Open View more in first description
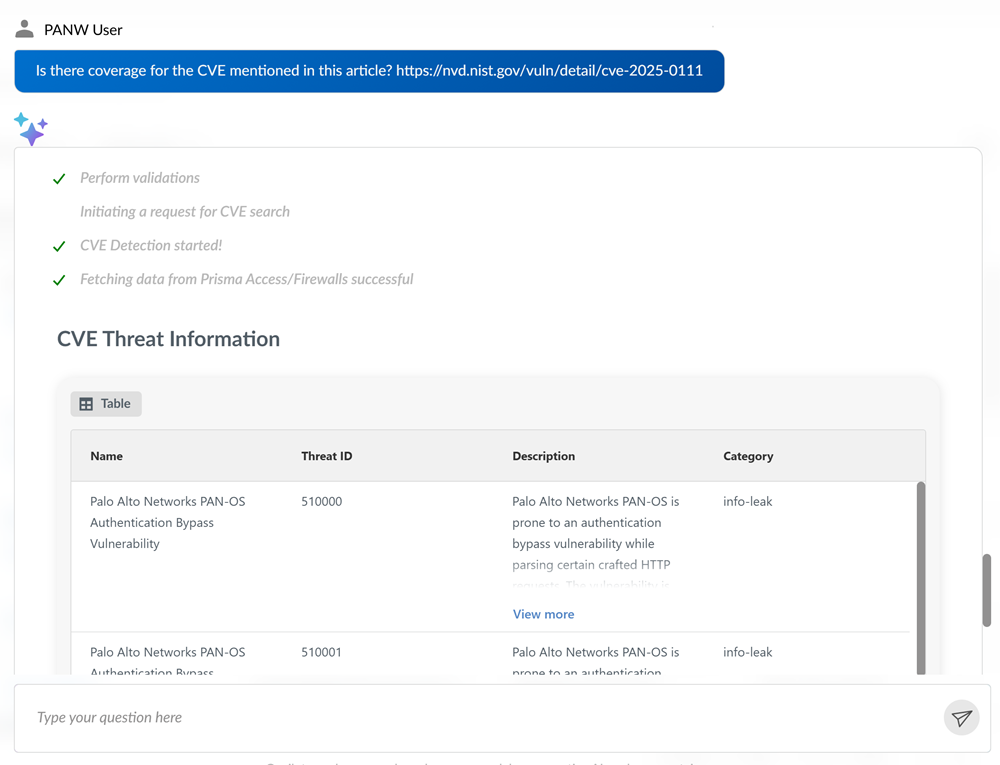 (x=543, y=614)
